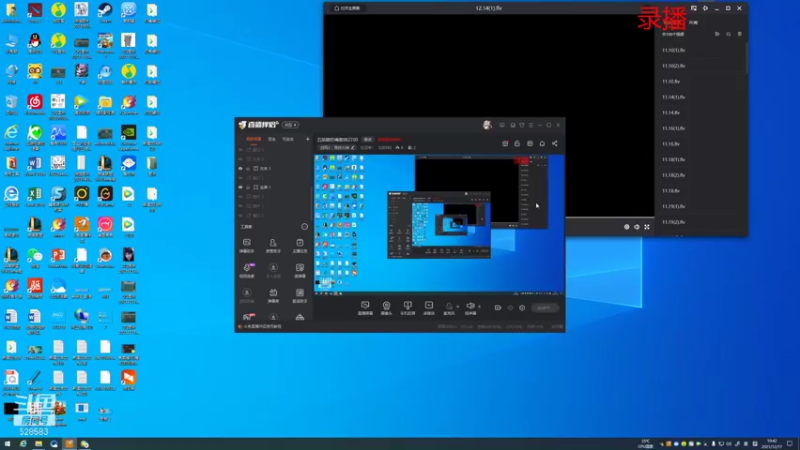Open the WeChat desktop icon
Viewport: 800px width, 450px height.
pos(35,256)
